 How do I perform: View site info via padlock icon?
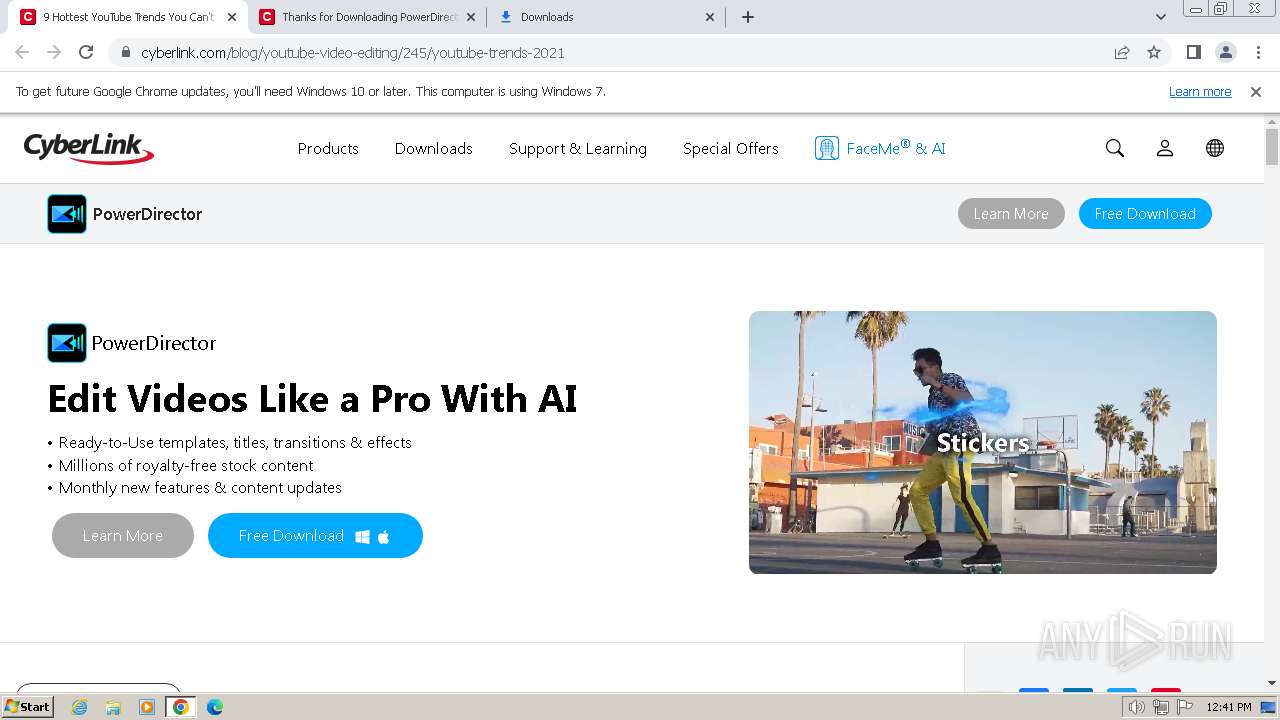click(x=126, y=53)
